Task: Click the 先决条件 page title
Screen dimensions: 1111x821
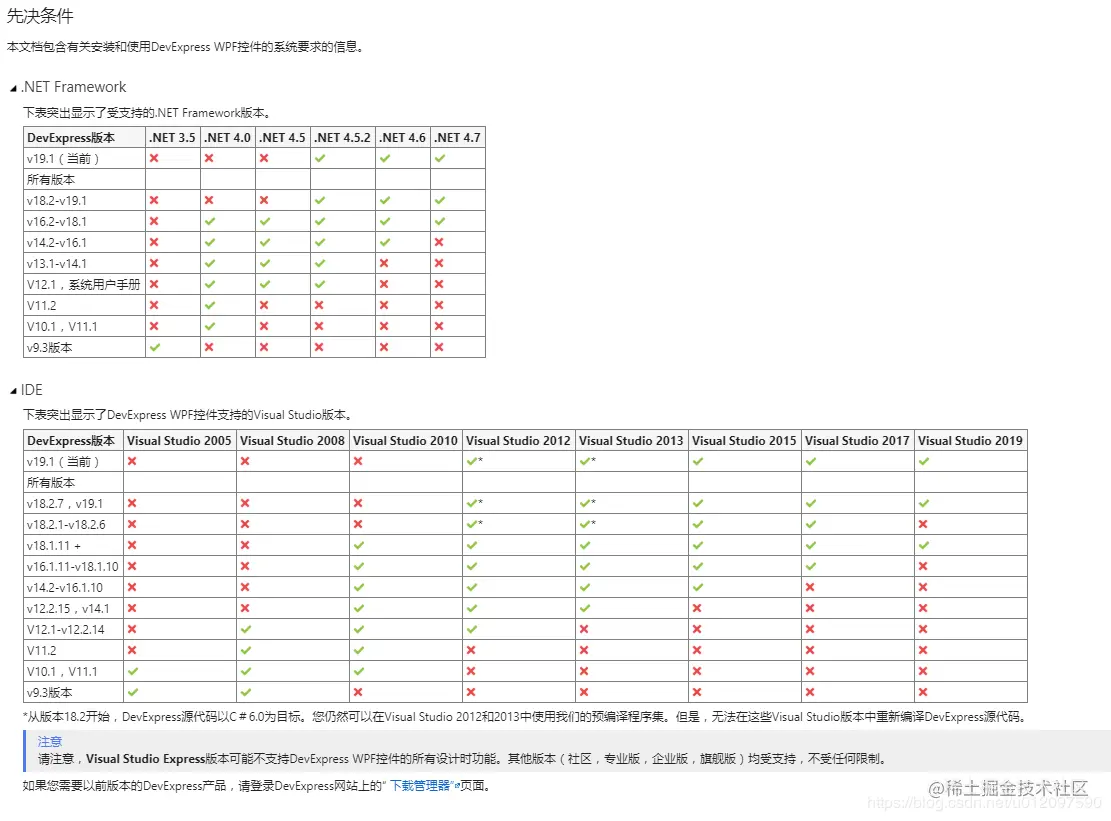Action: tap(40, 16)
